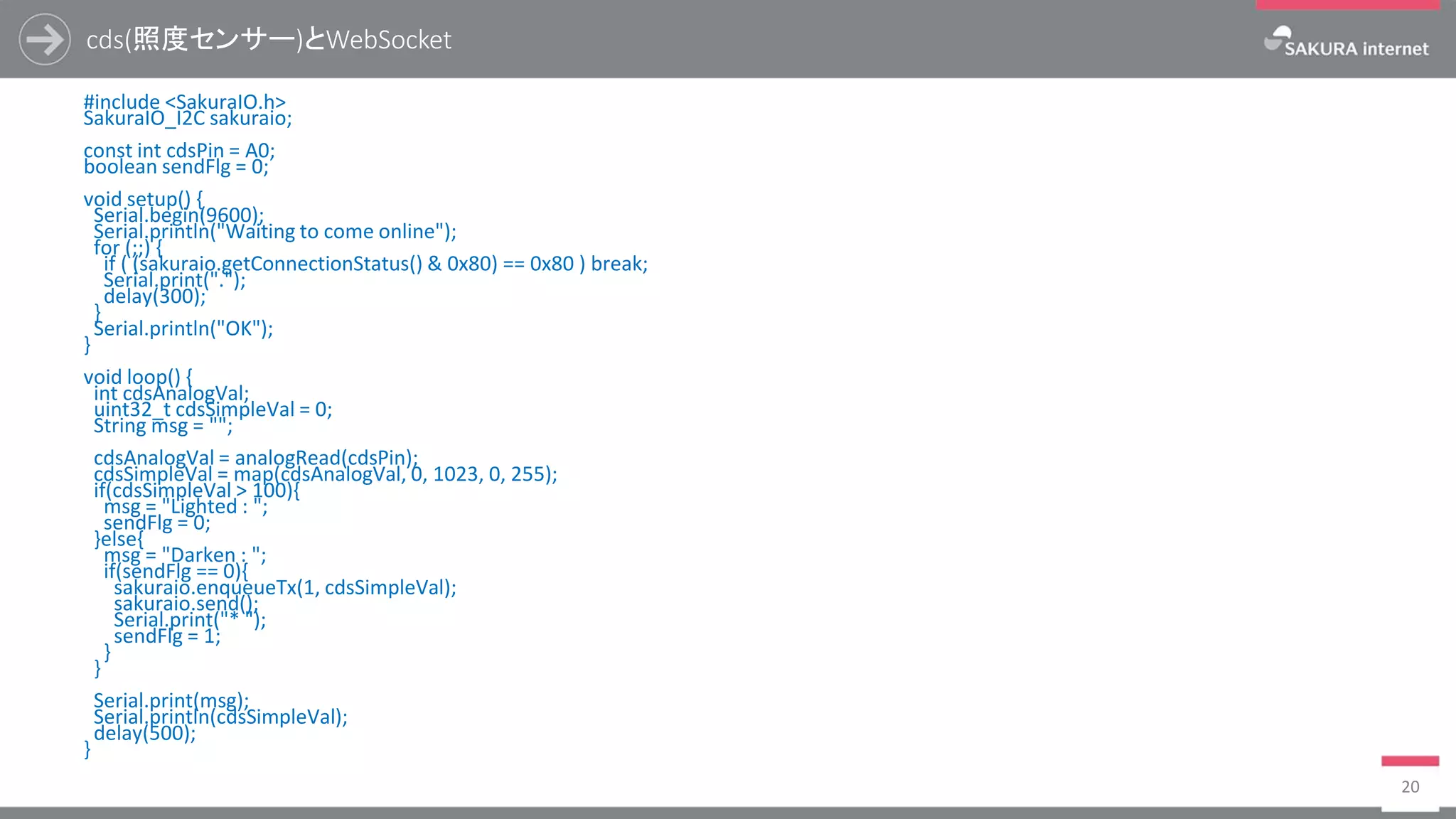Click the analogRead(cdsPin) assignment line
1456x819 pixels.
click(256, 457)
